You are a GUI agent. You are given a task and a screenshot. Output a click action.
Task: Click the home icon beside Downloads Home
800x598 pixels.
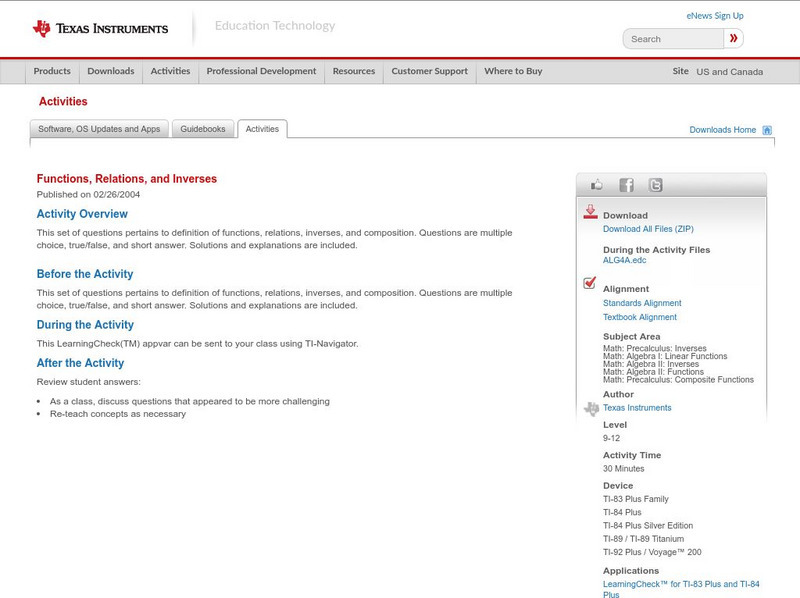coord(767,130)
